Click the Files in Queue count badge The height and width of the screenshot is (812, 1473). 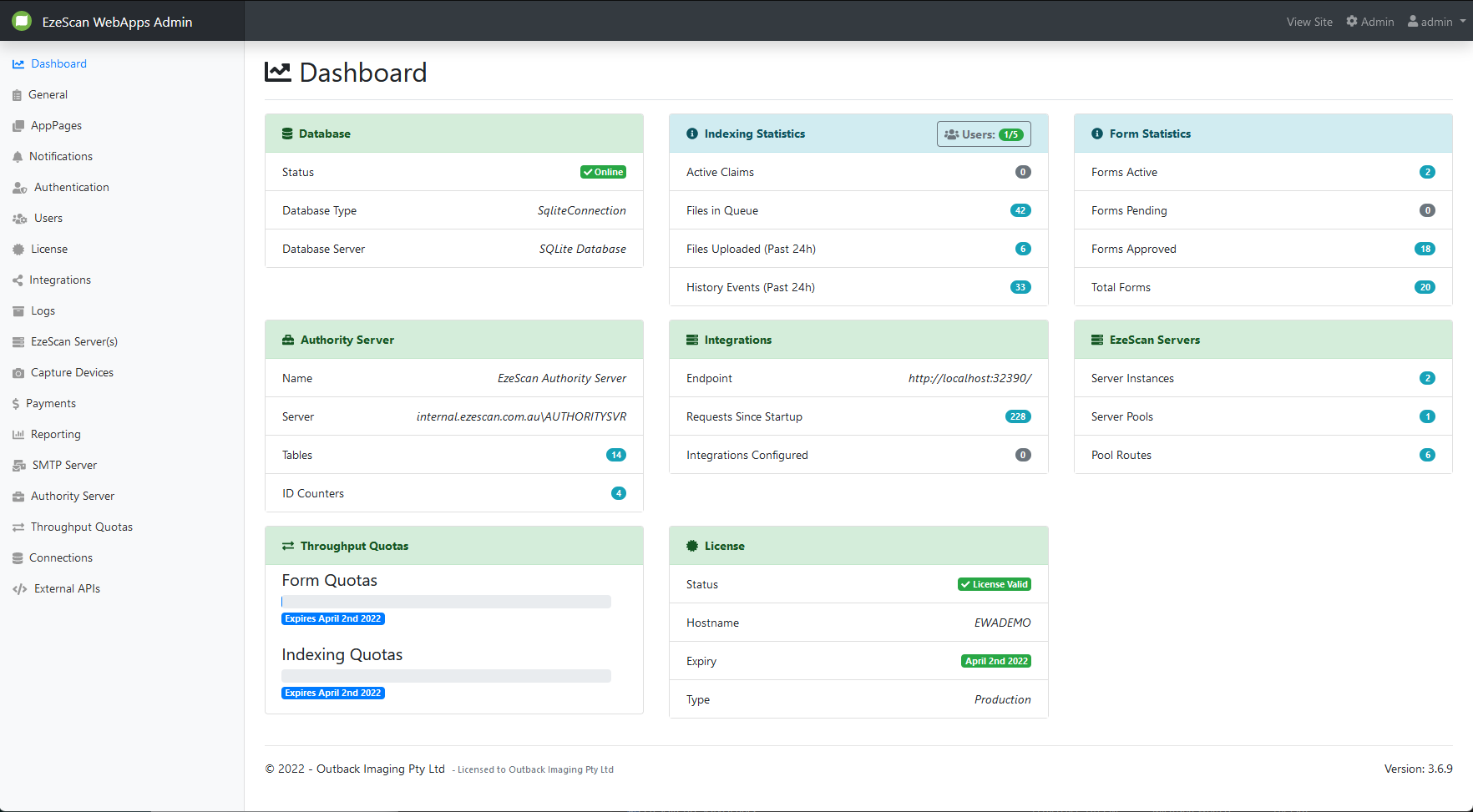[1020, 211]
